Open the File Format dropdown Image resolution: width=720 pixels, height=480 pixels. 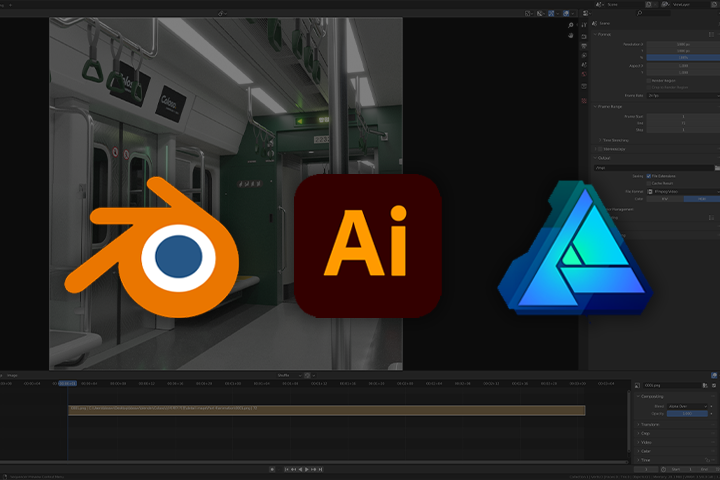point(683,192)
